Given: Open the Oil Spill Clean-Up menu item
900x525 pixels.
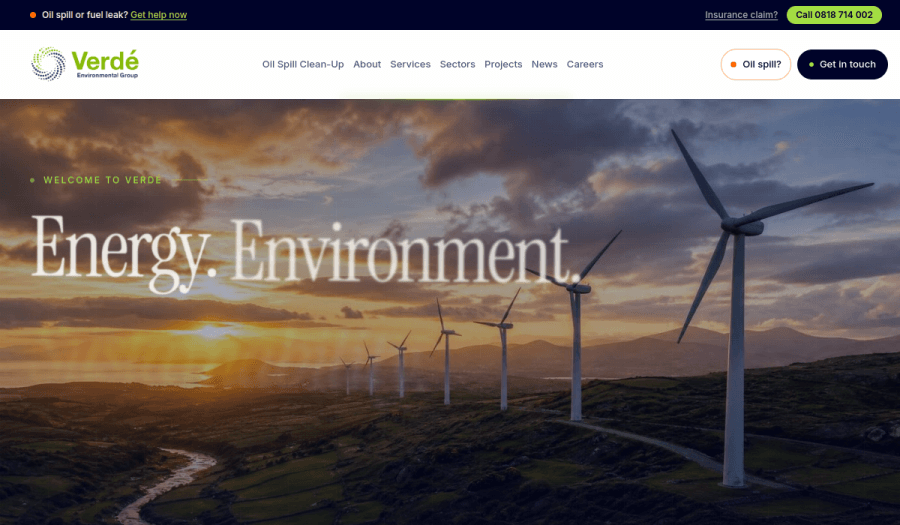Looking at the screenshot, I should 303,64.
